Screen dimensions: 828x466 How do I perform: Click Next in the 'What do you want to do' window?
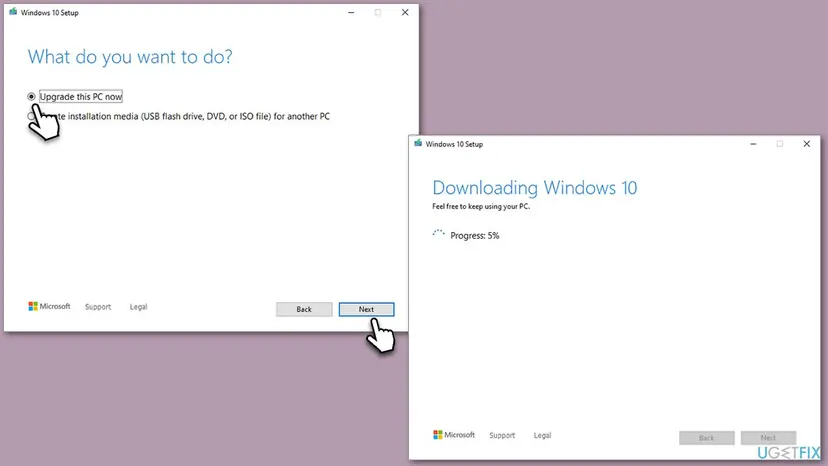point(366,309)
